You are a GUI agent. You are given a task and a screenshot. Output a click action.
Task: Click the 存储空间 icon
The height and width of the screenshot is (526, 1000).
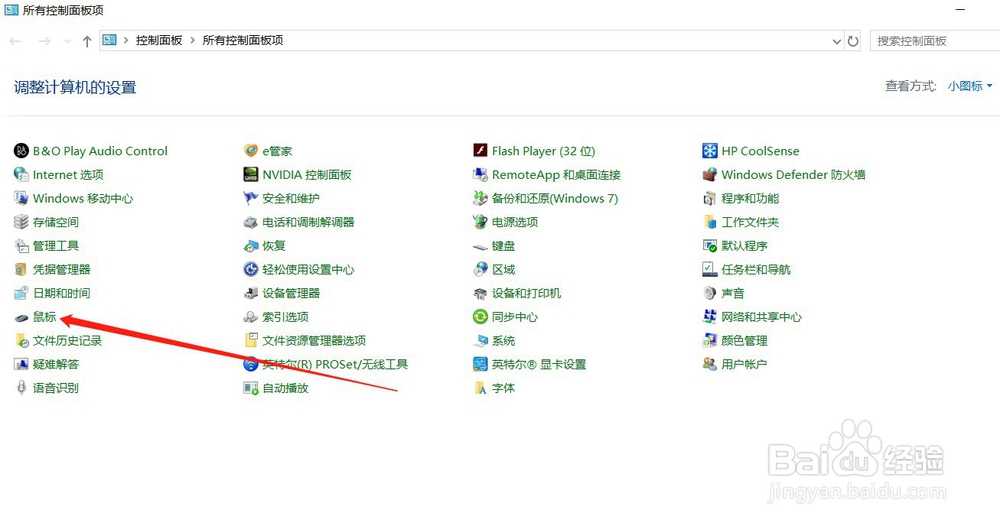point(21,222)
